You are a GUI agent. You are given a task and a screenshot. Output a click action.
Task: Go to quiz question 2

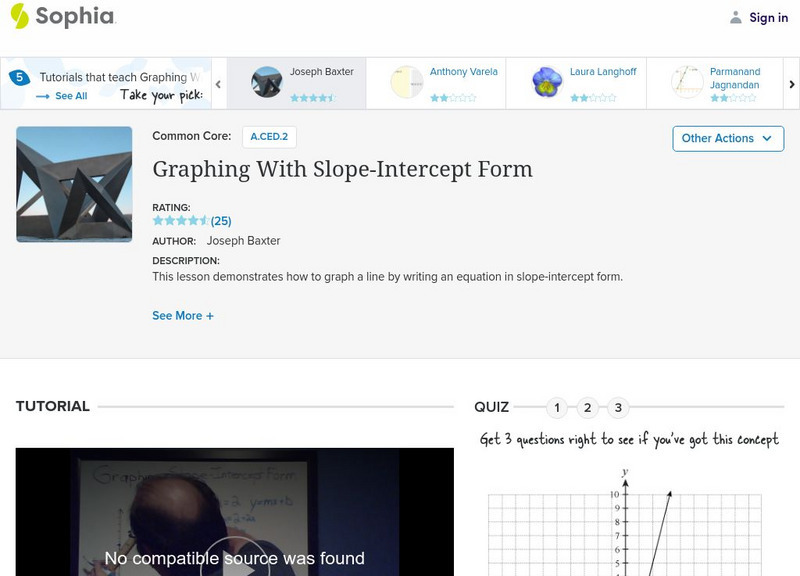(588, 407)
